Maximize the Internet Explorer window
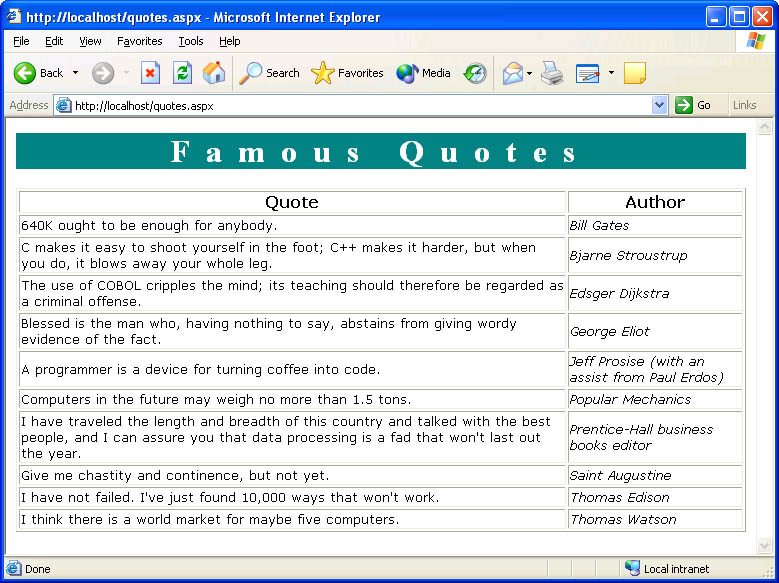This screenshot has height=583, width=779. pyautogui.click(x=739, y=17)
